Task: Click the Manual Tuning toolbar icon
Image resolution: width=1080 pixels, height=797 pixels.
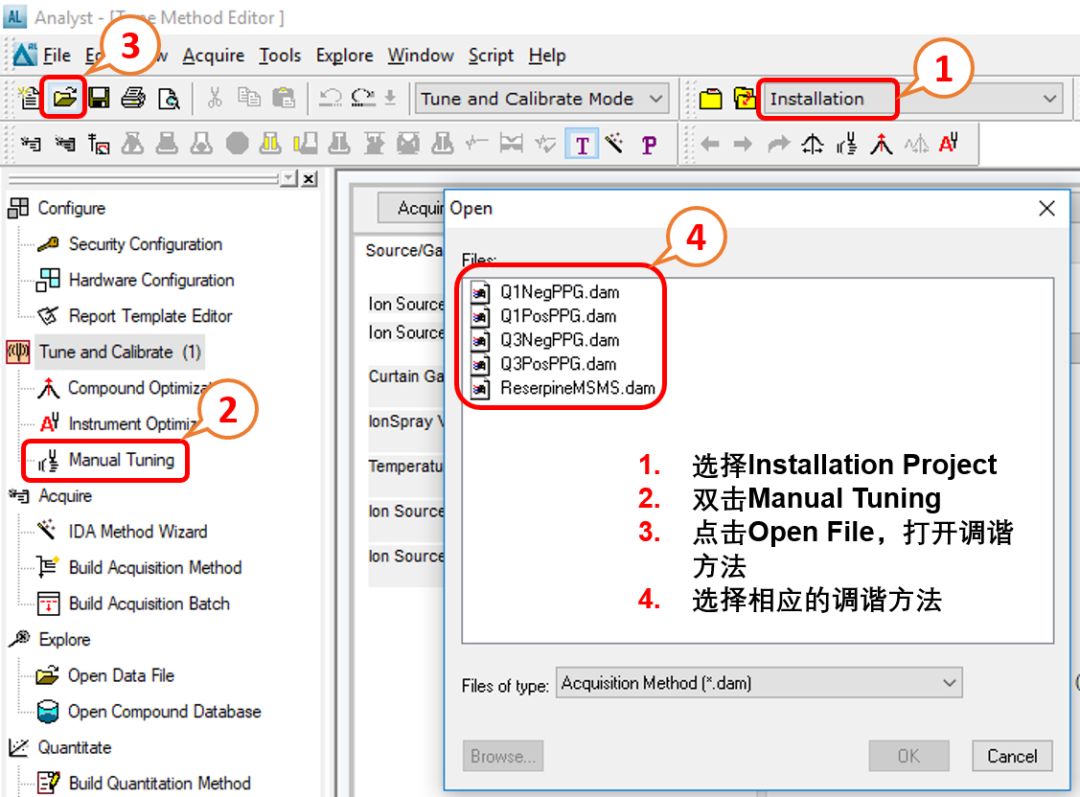Action: (847, 144)
